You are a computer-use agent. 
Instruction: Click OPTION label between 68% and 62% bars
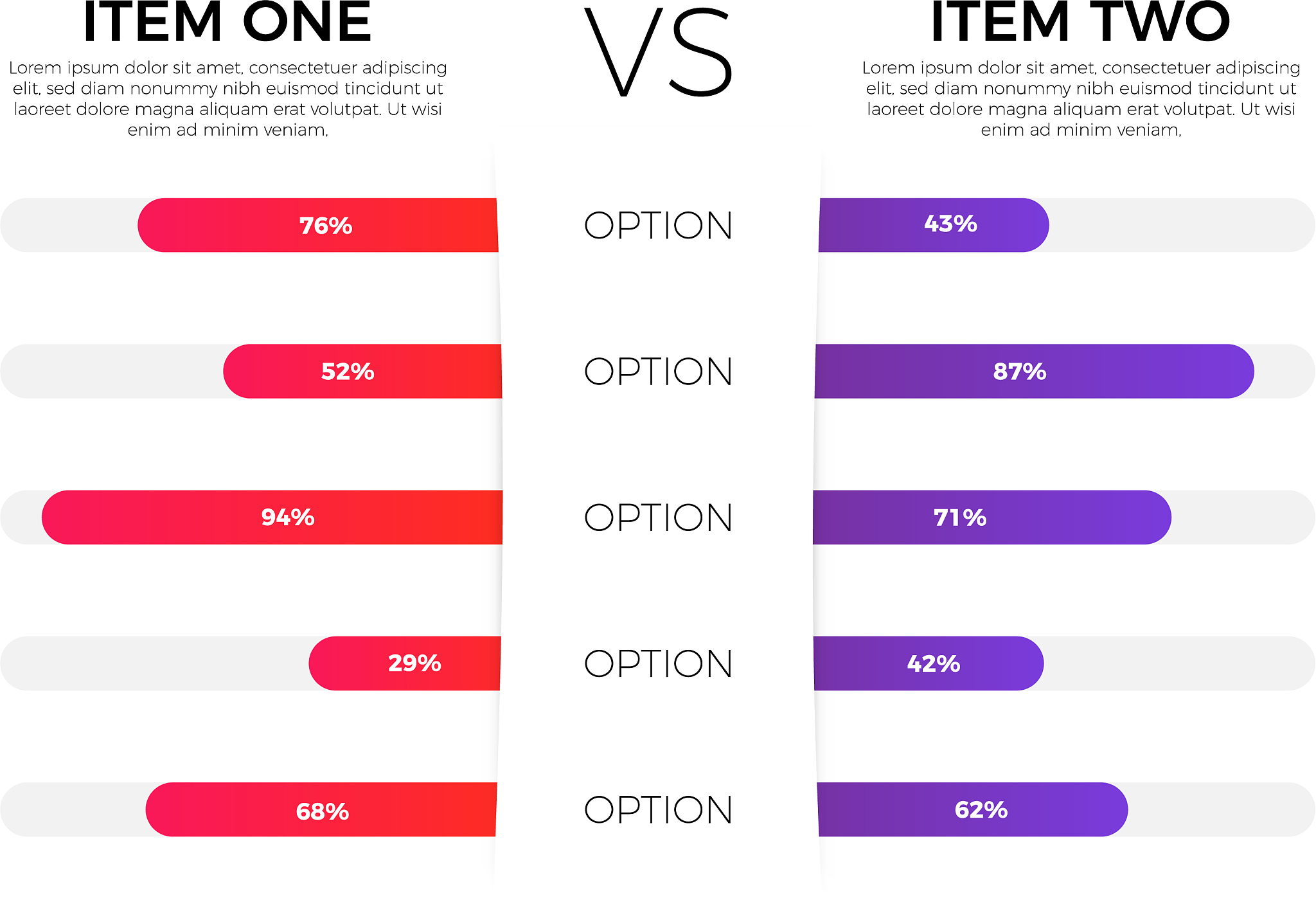pos(658,809)
